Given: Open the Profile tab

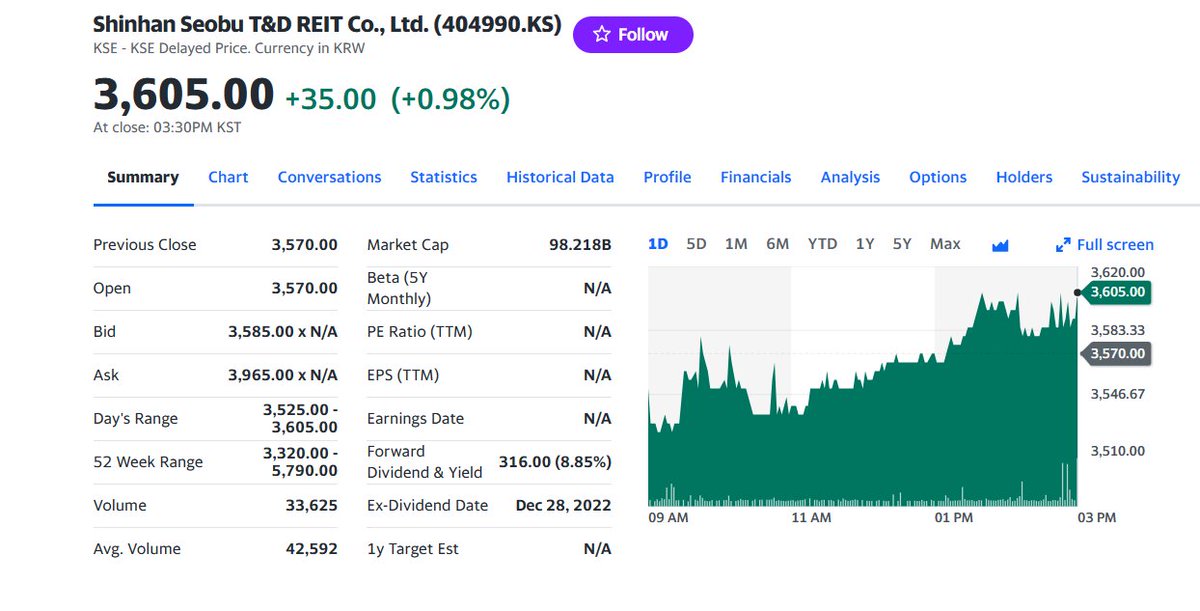Looking at the screenshot, I should point(667,177).
